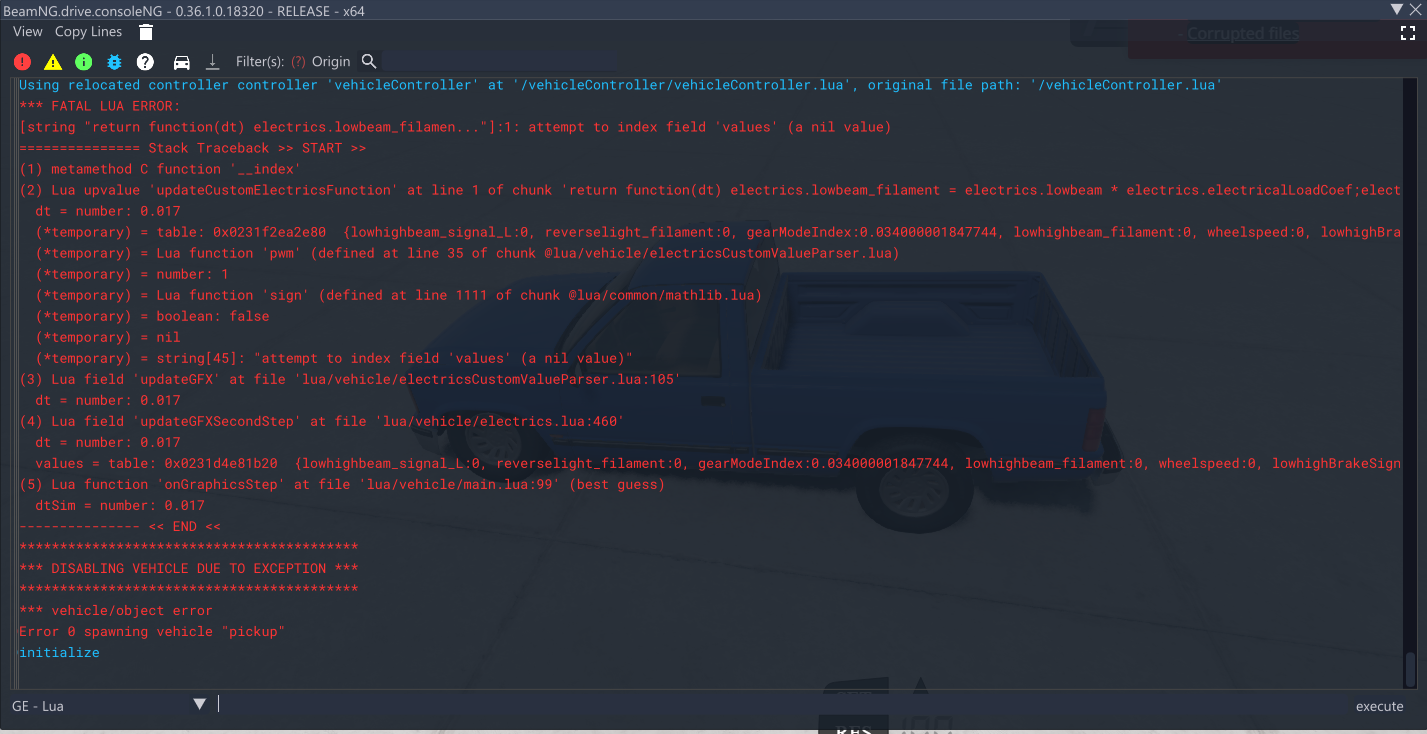
Task: Click '<< END <<' line
Action: click(120, 526)
